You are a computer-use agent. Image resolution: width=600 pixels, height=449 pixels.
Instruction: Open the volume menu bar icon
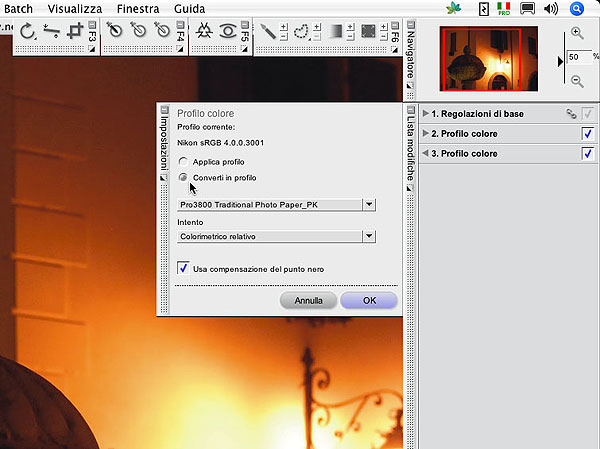[551, 8]
